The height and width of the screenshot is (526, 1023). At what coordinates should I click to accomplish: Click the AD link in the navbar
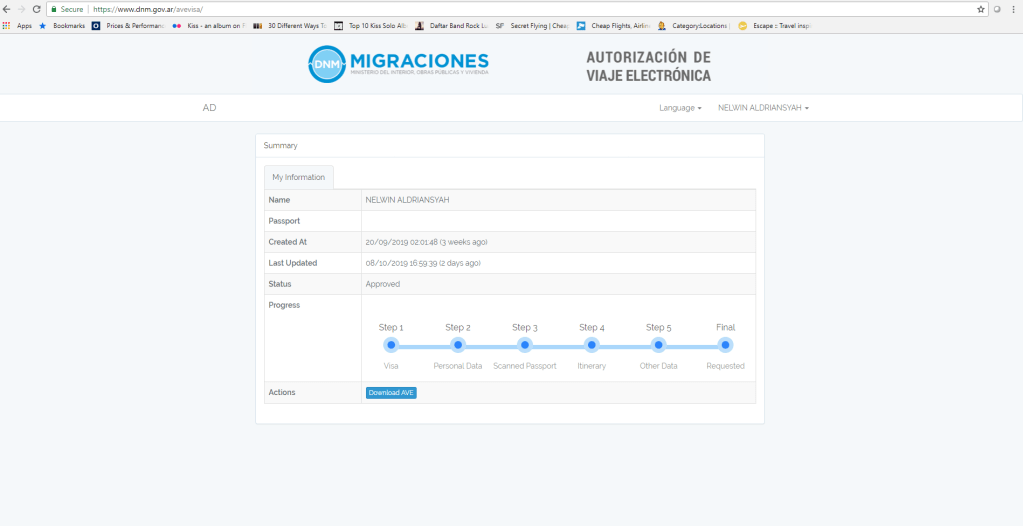209,108
